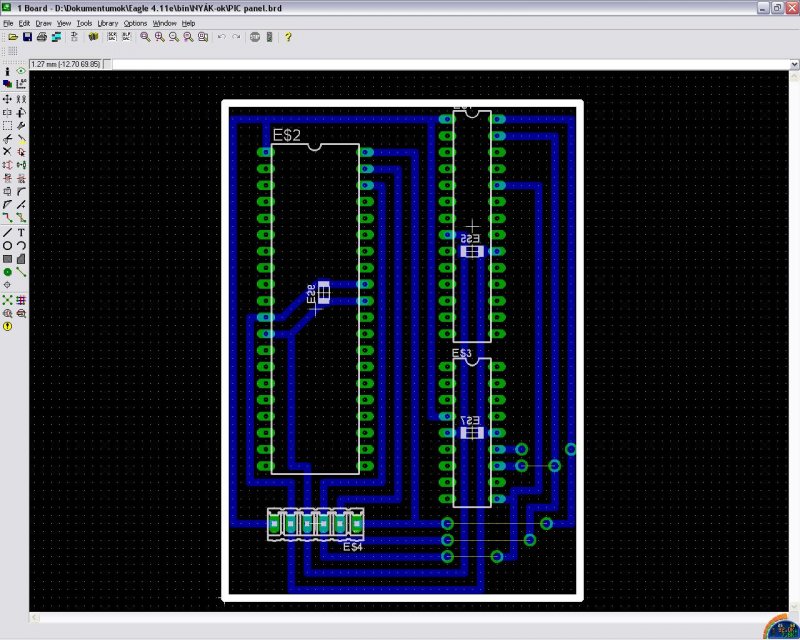Open the Display layers tool
Viewport: 800px width, 640px height.
(7, 84)
